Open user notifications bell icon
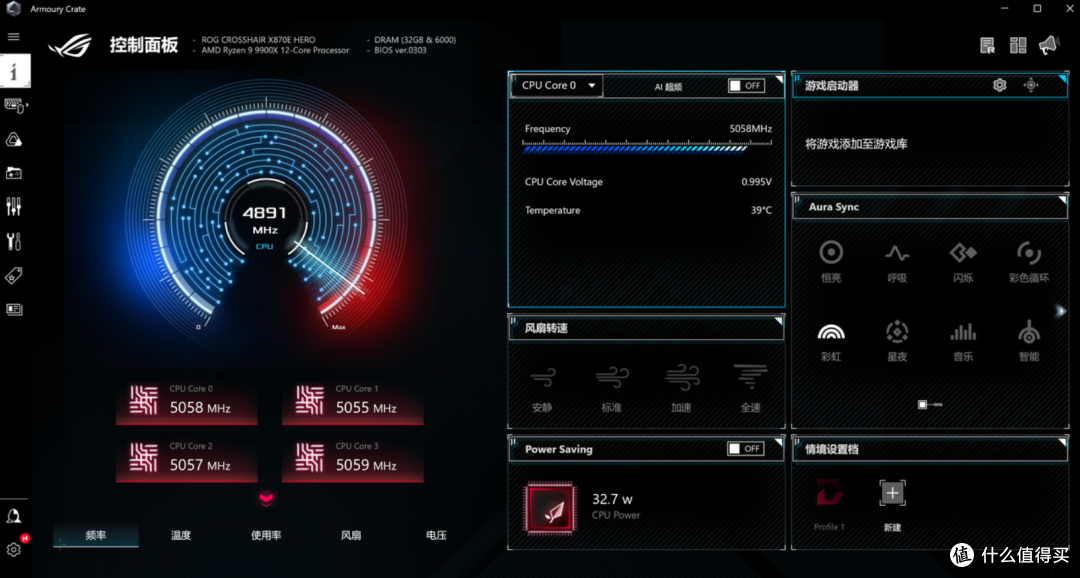The image size is (1080, 578). pos(14,516)
